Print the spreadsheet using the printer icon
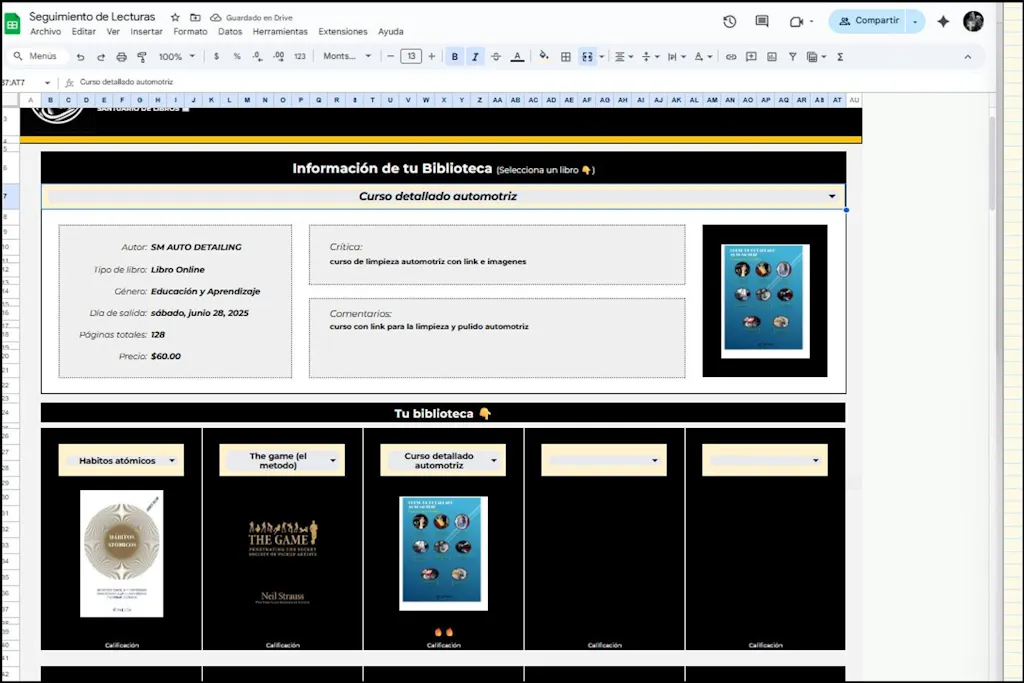 121,57
